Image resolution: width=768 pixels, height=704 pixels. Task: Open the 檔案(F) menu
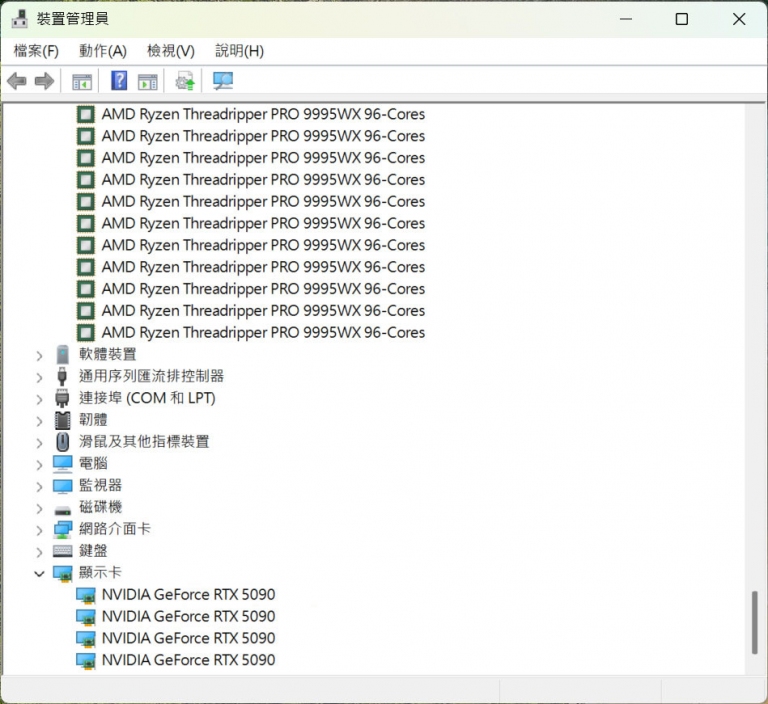click(x=36, y=51)
